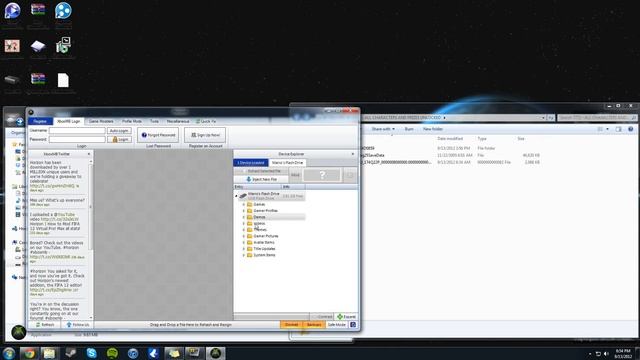Expand the Demos folder
The image size is (640, 360).
tap(244, 217)
